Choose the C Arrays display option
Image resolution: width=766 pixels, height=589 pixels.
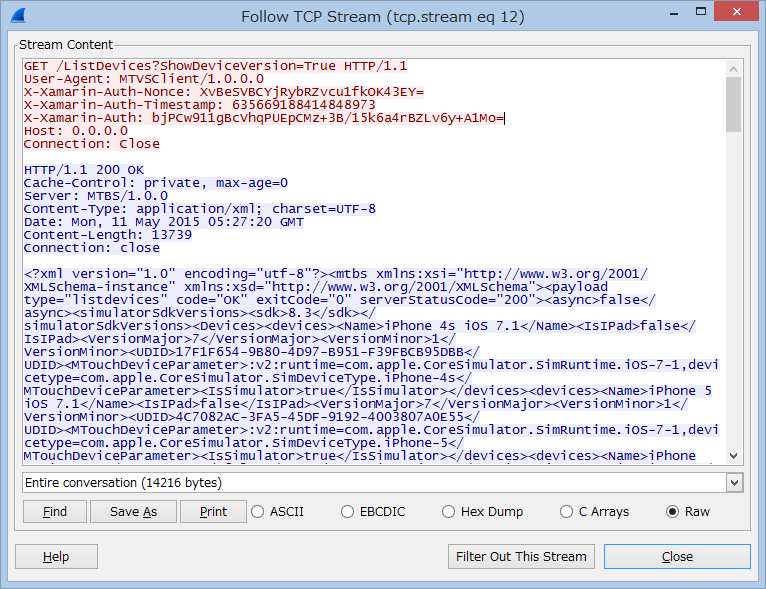595,511
